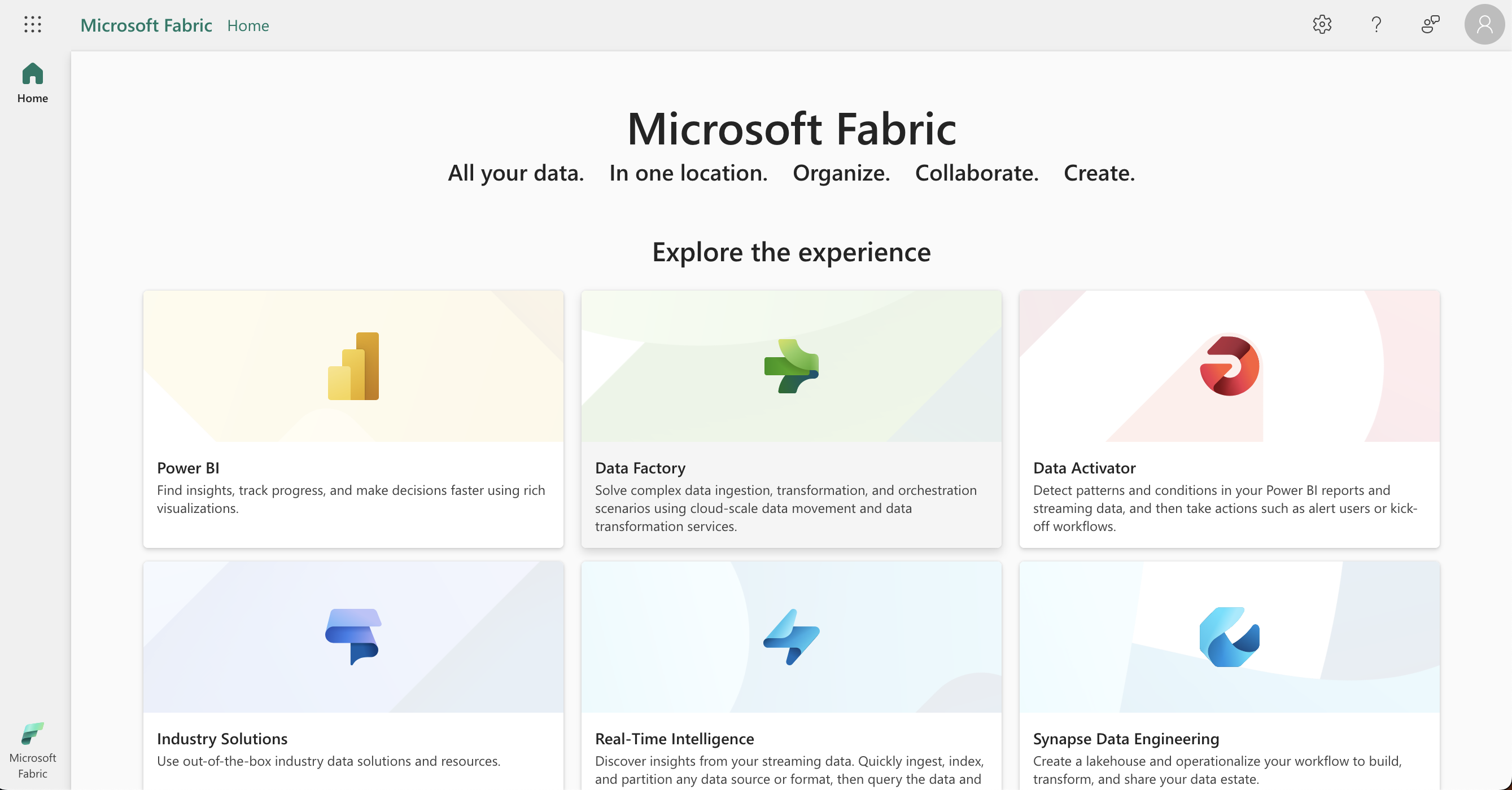The width and height of the screenshot is (1512, 790).
Task: Click the Real-Time Intelligence lightning logo
Action: [791, 637]
